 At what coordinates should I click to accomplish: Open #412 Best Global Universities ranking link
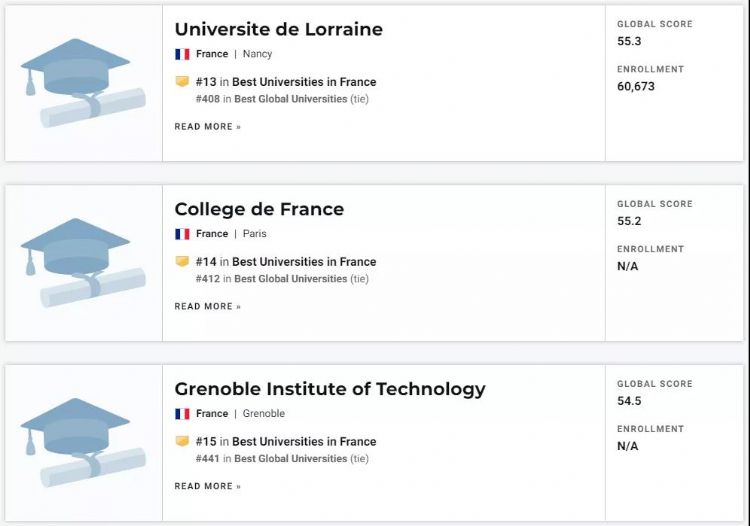(290, 279)
